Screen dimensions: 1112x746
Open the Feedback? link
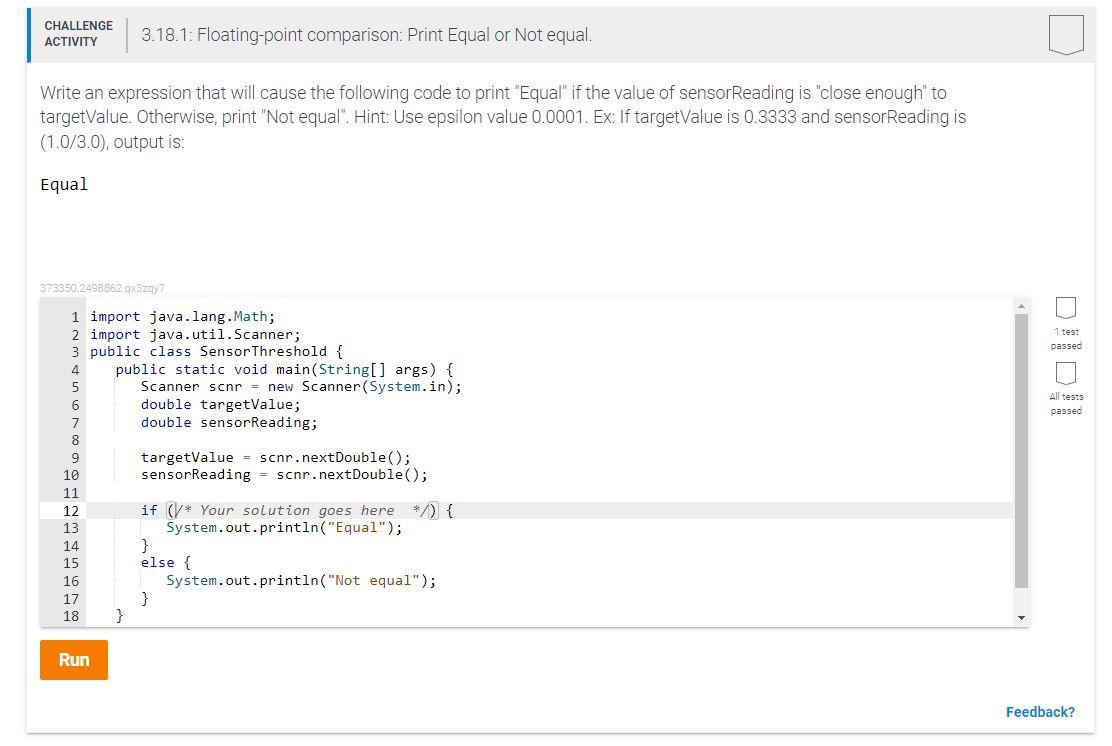tap(1040, 711)
